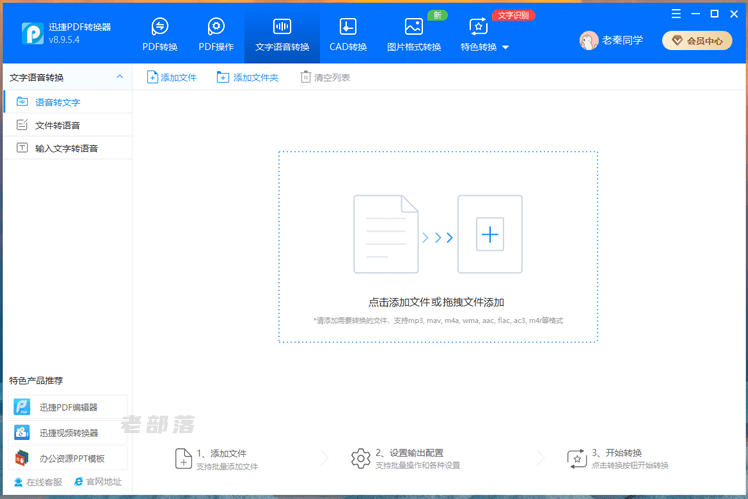Image resolution: width=748 pixels, height=499 pixels.
Task: Open 办公资源PPT模板 recommended product
Action: click(x=68, y=458)
